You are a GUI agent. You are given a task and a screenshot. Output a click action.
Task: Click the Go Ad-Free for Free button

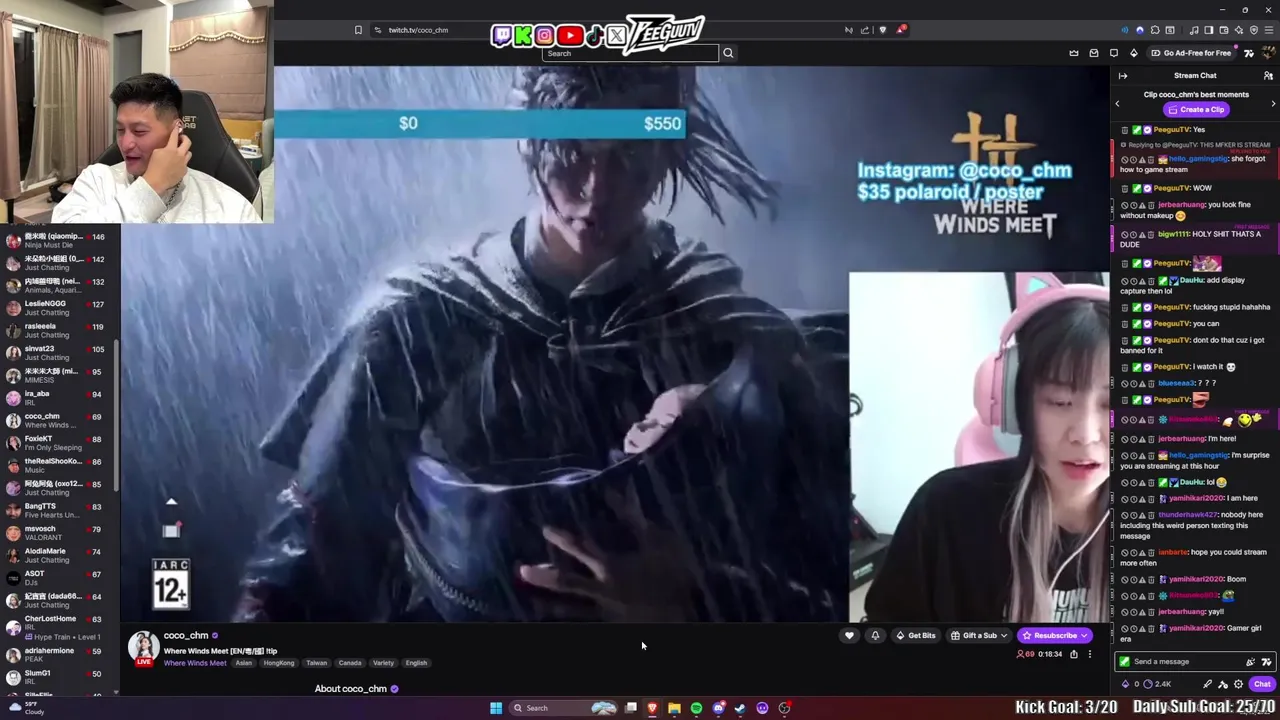point(1192,53)
